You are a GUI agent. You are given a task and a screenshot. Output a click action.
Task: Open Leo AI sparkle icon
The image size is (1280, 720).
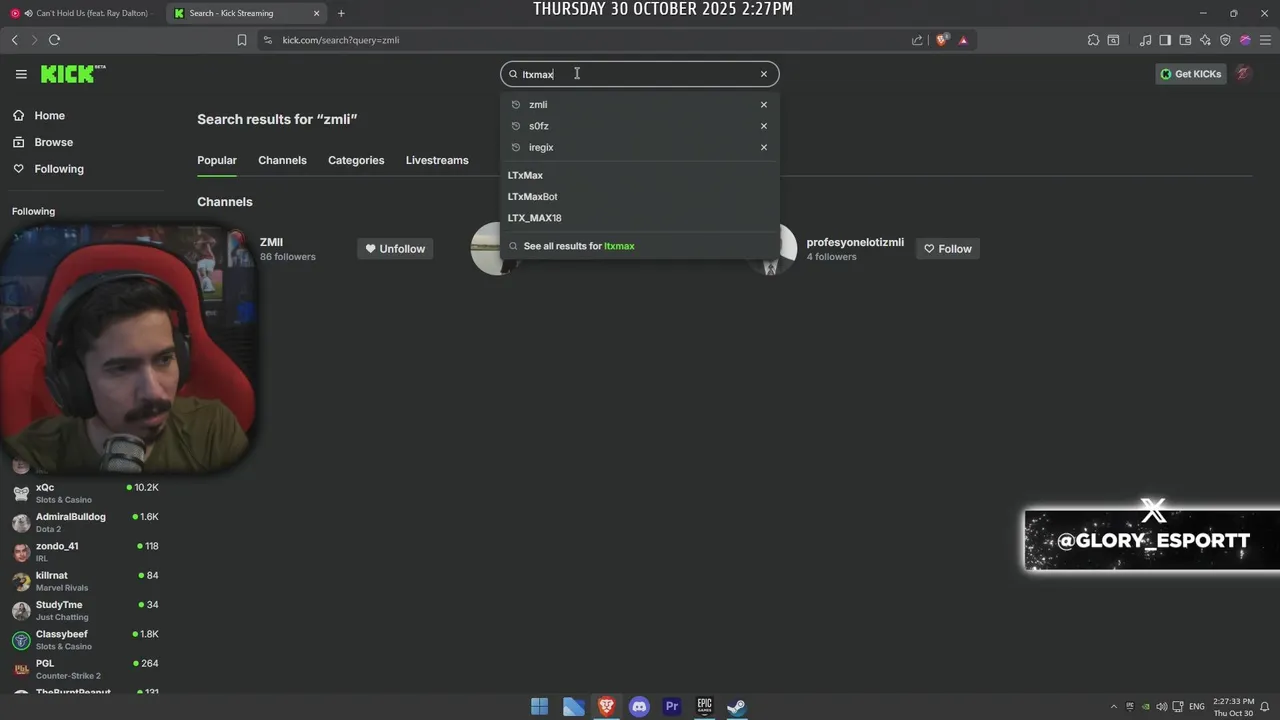[x=1205, y=40]
